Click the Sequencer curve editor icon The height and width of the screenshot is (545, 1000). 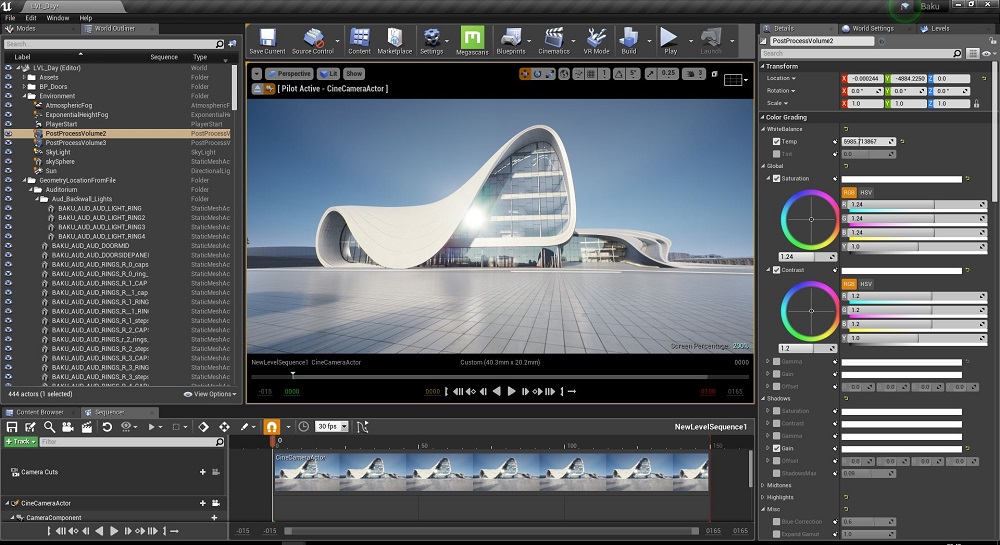tap(363, 426)
